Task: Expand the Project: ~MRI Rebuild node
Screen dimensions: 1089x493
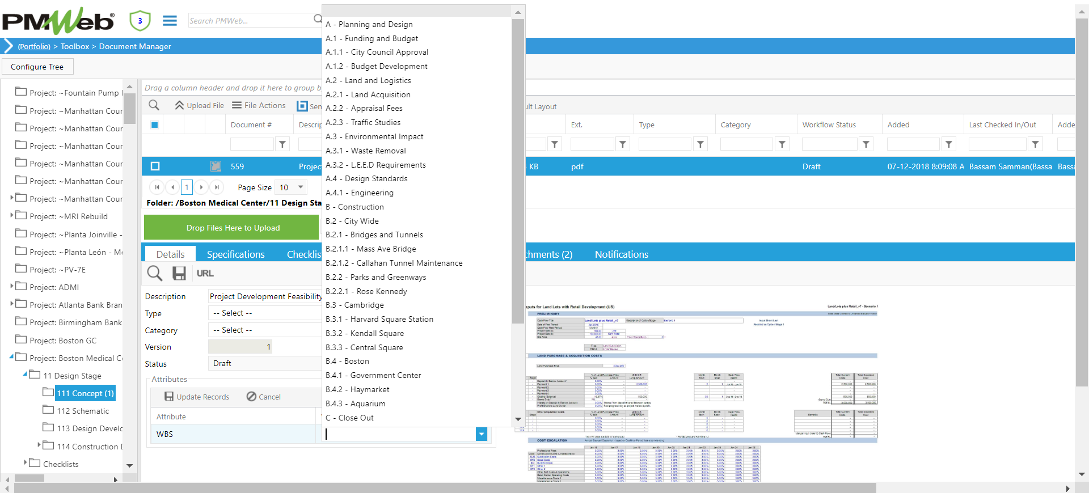Action: point(12,215)
